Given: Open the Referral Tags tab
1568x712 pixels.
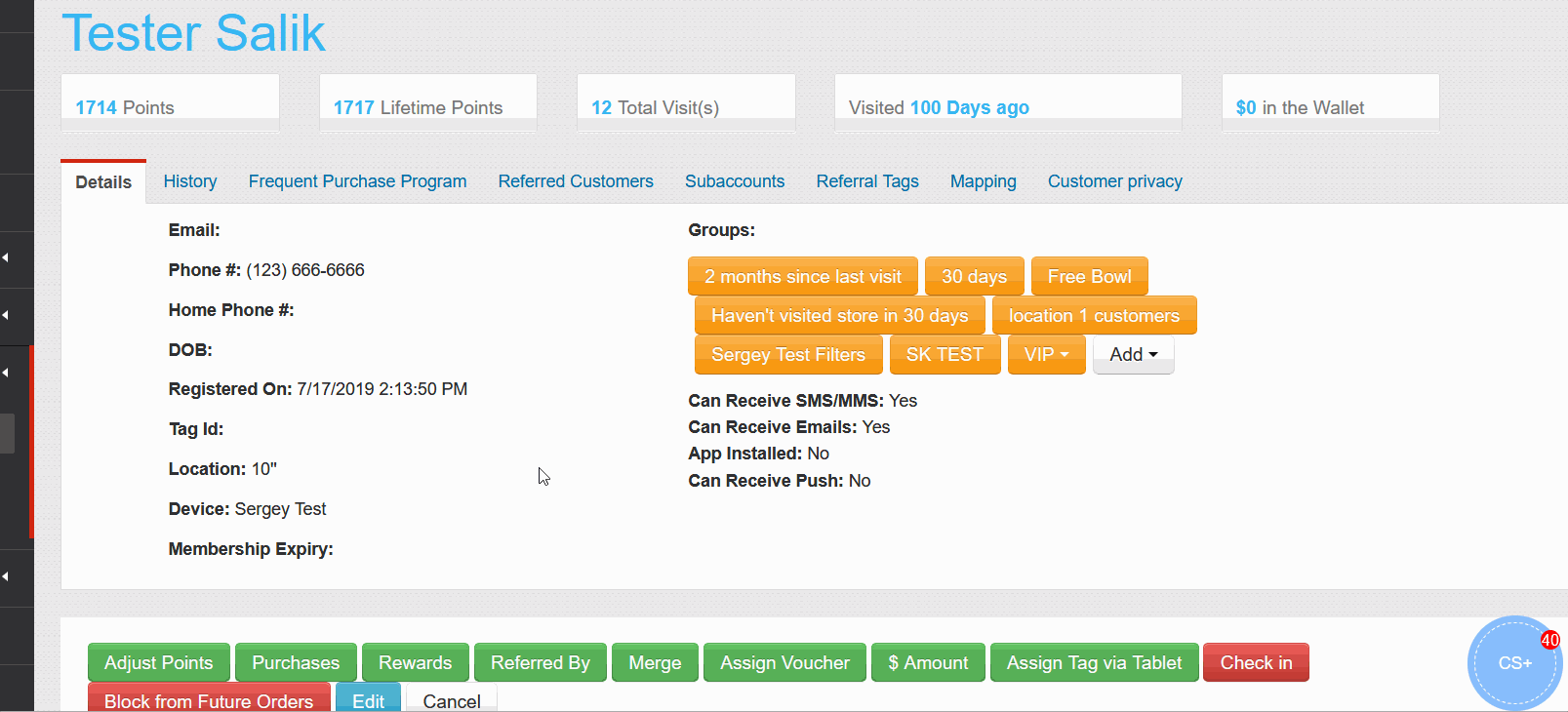Looking at the screenshot, I should [867, 181].
